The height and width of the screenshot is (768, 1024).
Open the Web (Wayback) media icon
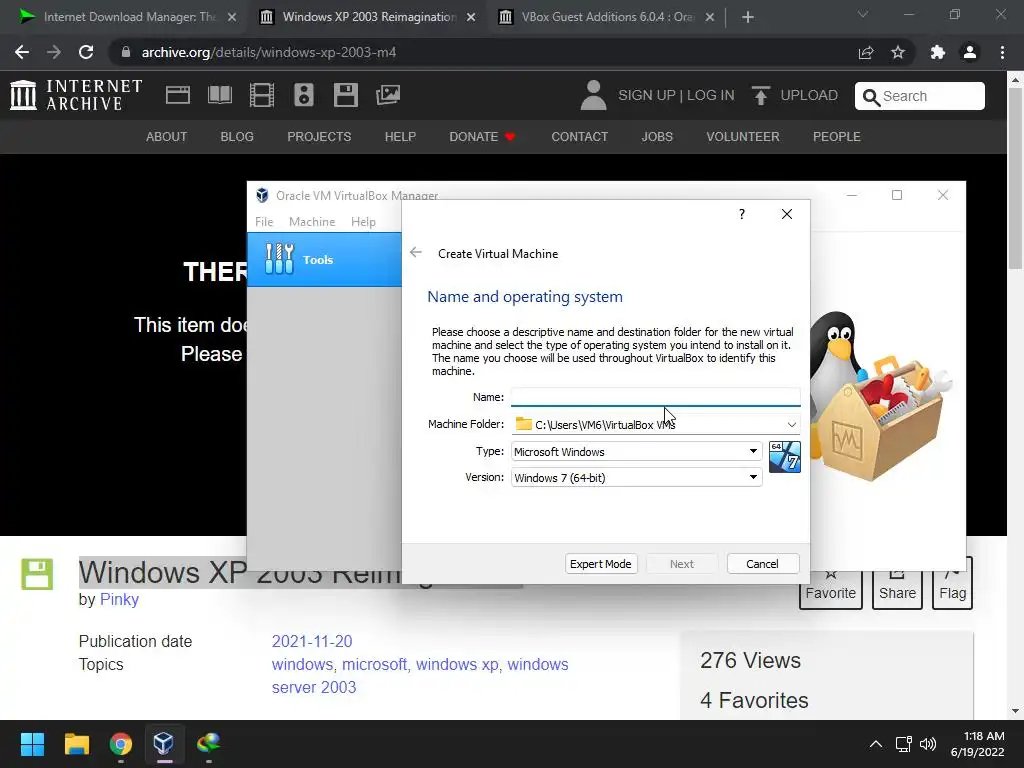click(178, 95)
